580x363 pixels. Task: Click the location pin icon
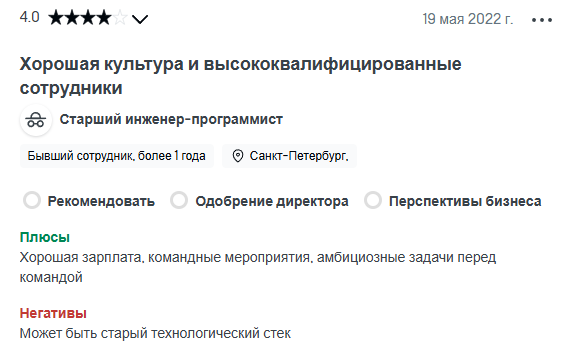(238, 156)
